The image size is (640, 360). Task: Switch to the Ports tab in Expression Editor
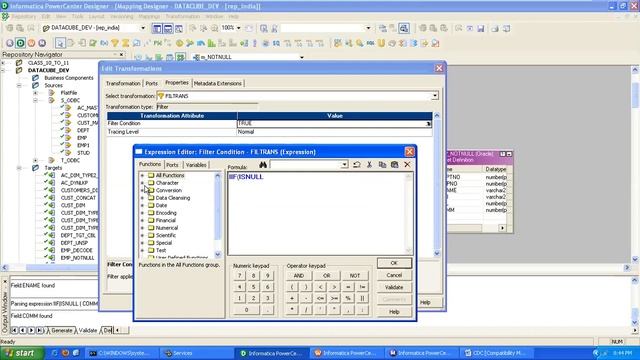click(172, 165)
